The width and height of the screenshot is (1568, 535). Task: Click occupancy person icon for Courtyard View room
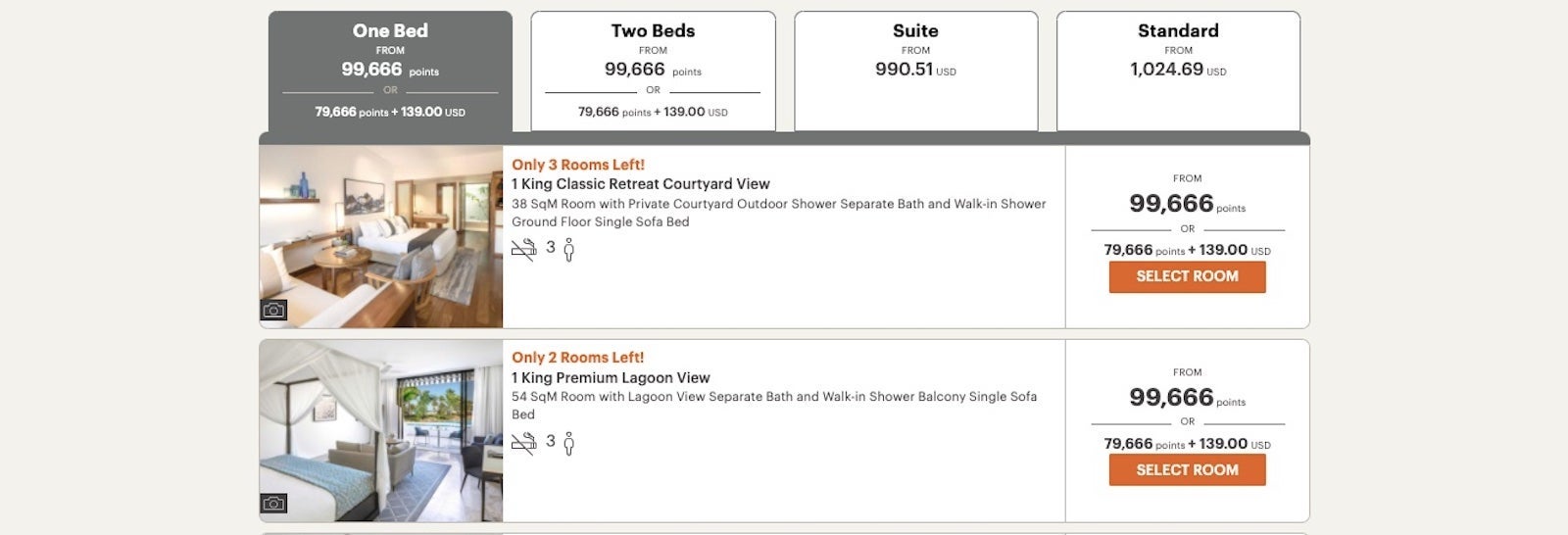[x=568, y=250]
